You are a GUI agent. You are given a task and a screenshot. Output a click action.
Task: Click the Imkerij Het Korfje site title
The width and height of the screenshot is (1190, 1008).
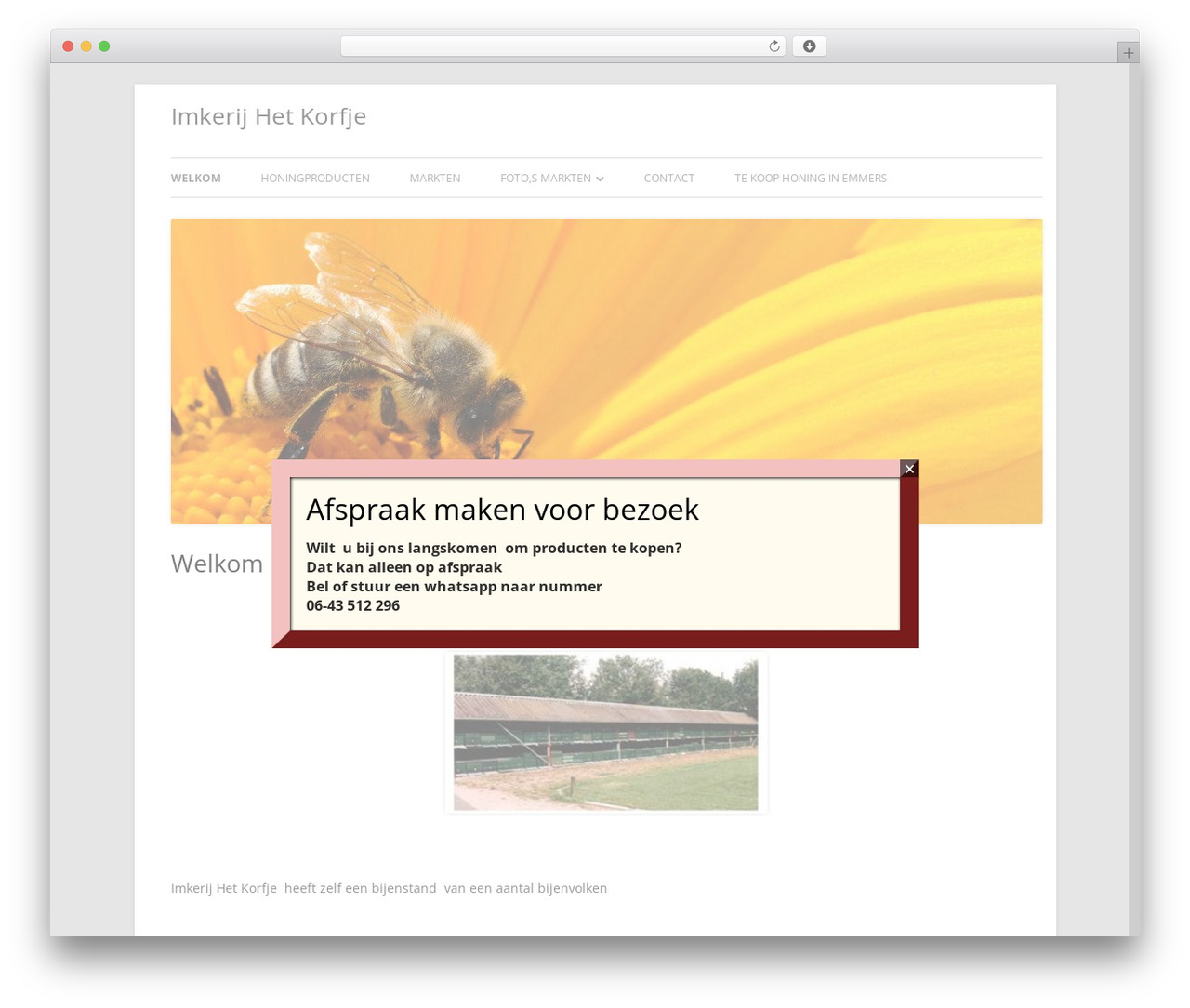point(269,116)
